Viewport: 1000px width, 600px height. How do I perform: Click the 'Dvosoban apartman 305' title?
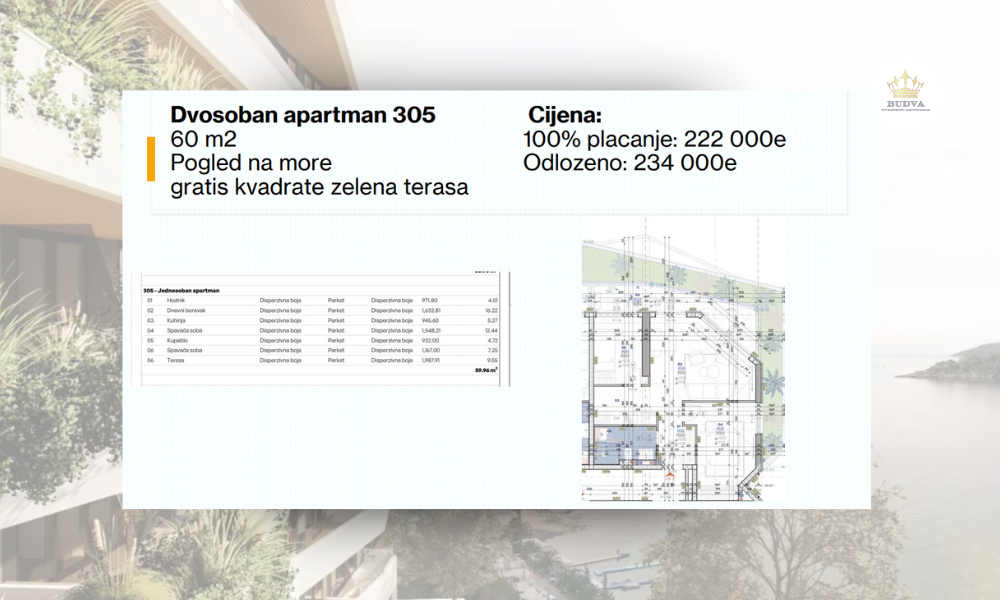[x=303, y=115]
